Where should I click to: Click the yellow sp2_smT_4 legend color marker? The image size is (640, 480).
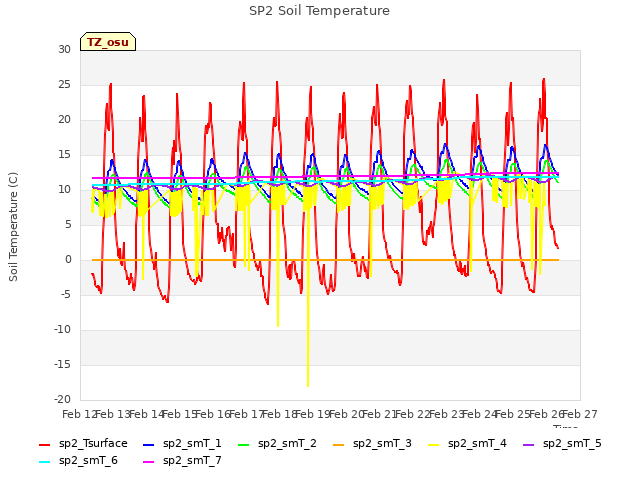pyautogui.click(x=433, y=444)
